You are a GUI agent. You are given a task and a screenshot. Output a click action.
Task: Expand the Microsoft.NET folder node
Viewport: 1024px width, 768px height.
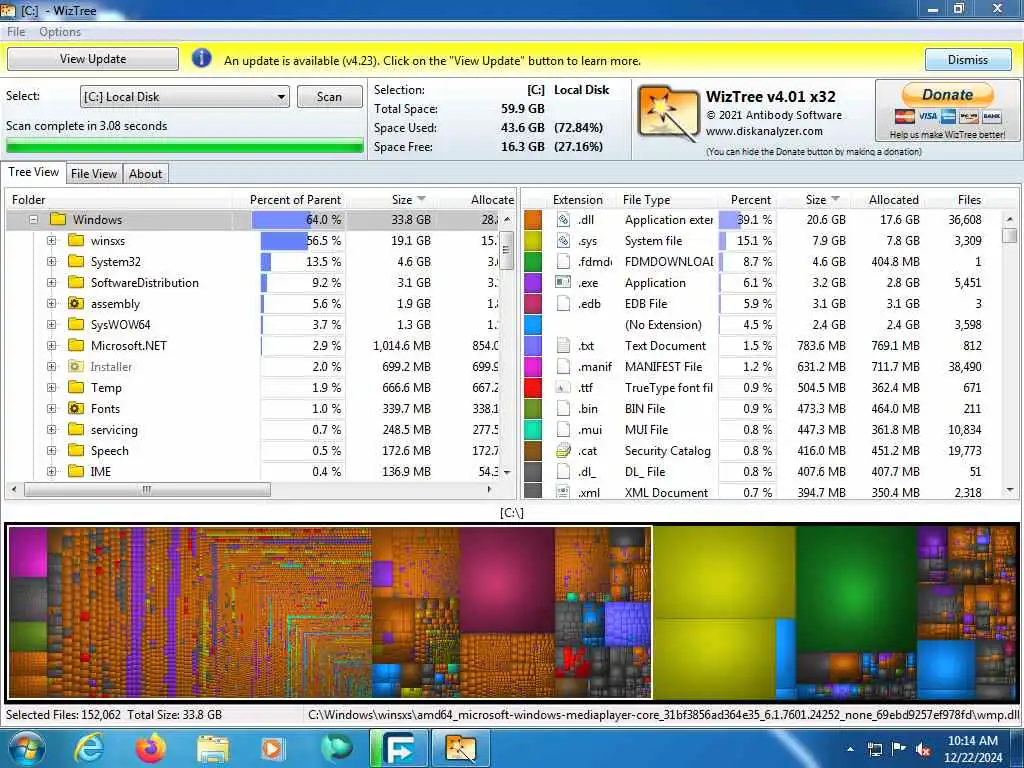click(52, 345)
